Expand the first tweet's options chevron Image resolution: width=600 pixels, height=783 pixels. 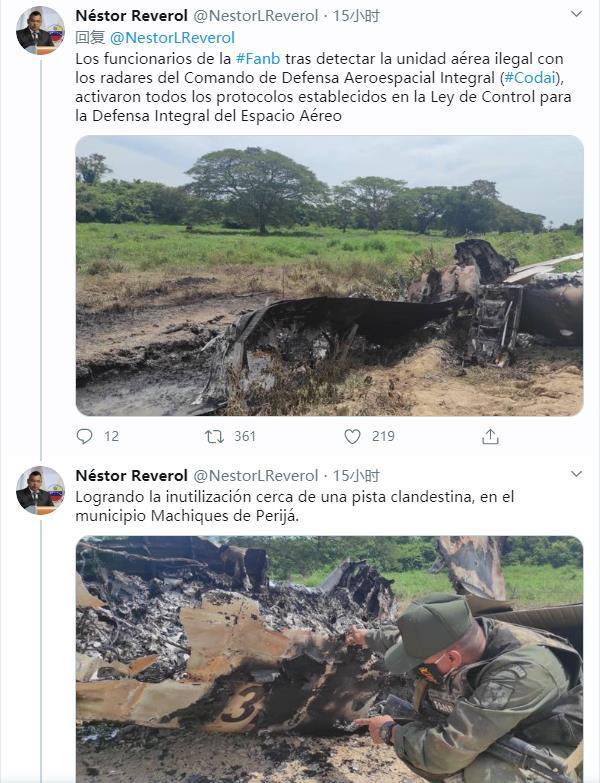coord(575,15)
